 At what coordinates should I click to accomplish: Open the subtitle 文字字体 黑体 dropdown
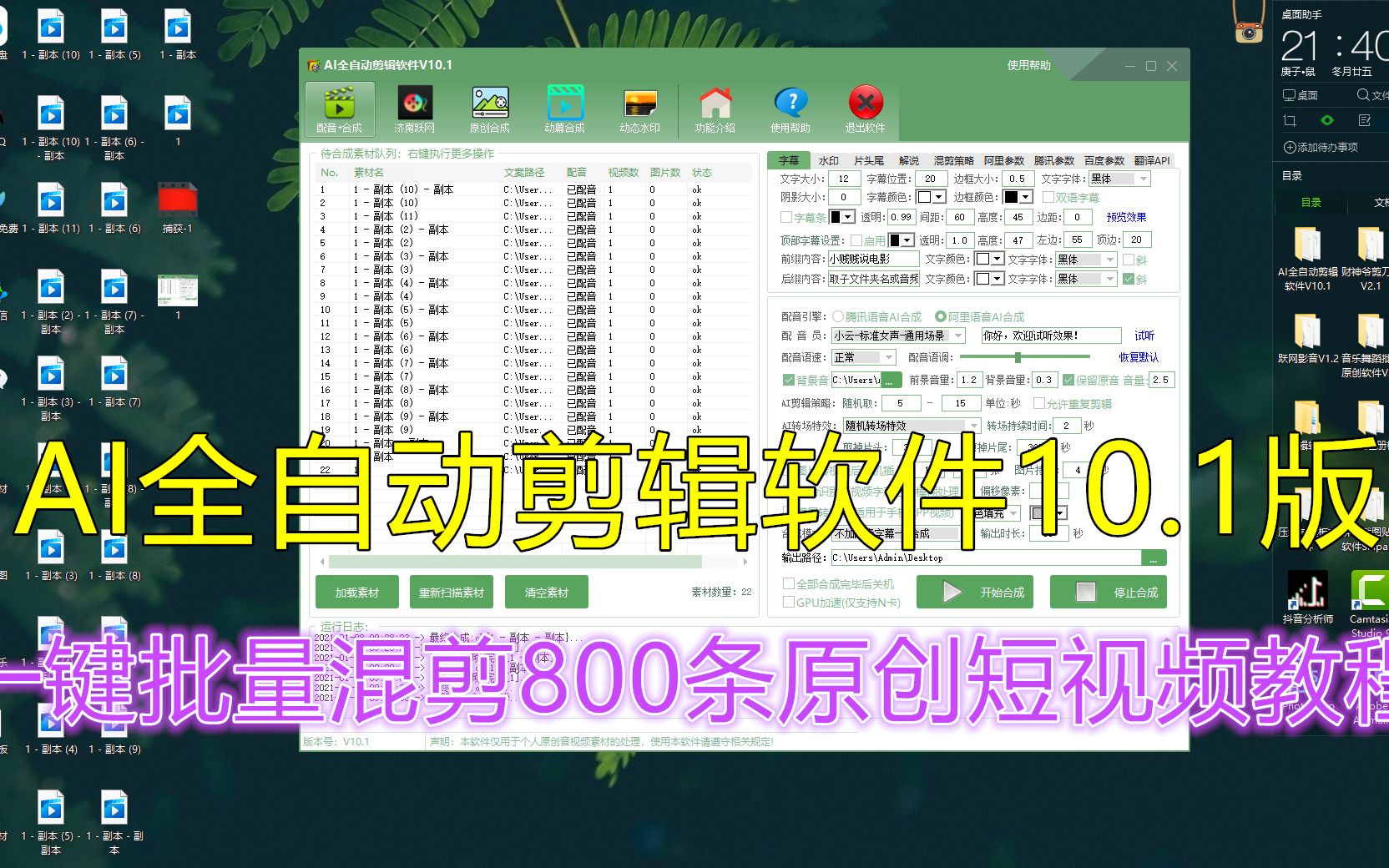(x=1119, y=179)
